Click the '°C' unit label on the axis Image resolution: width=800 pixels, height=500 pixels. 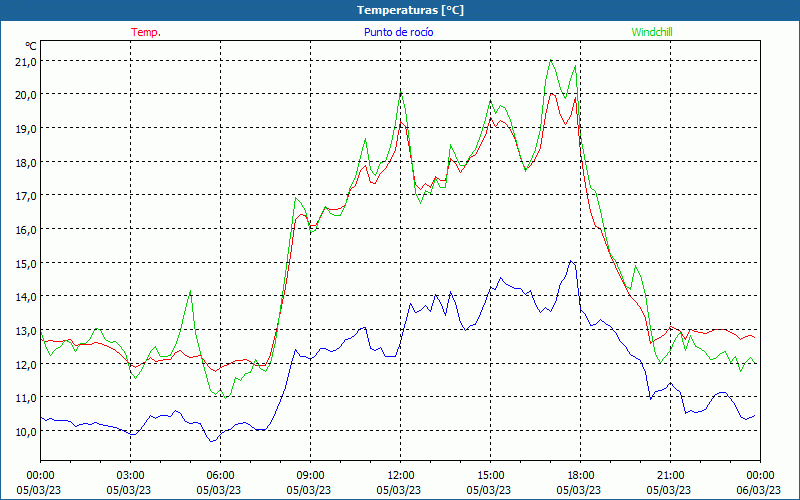point(31,46)
